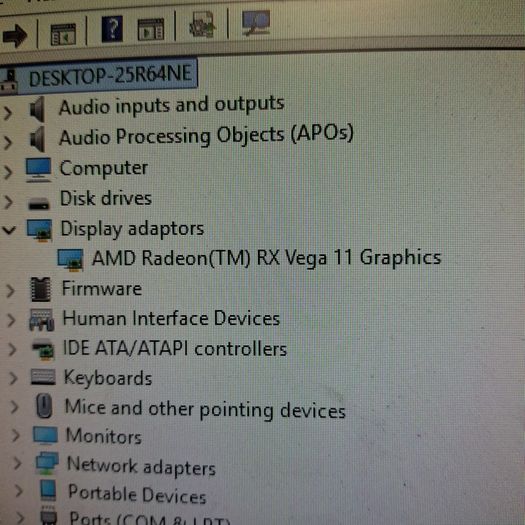Click speaker icon for Audio inputs and outputs
This screenshot has height=525, width=525.
coord(37,109)
